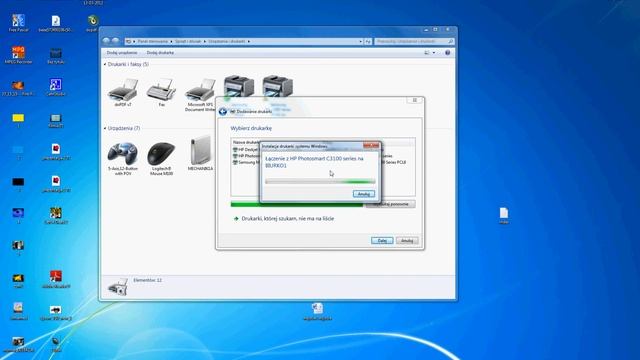Click the Dalej button in the wizard
The width and height of the screenshot is (640, 360).
[382, 240]
